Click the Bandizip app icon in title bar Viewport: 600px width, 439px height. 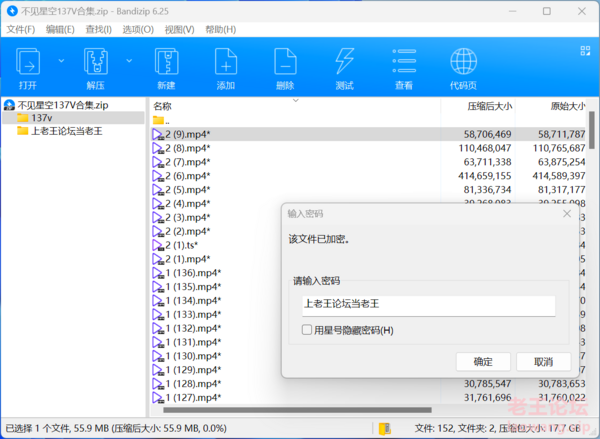click(x=12, y=11)
